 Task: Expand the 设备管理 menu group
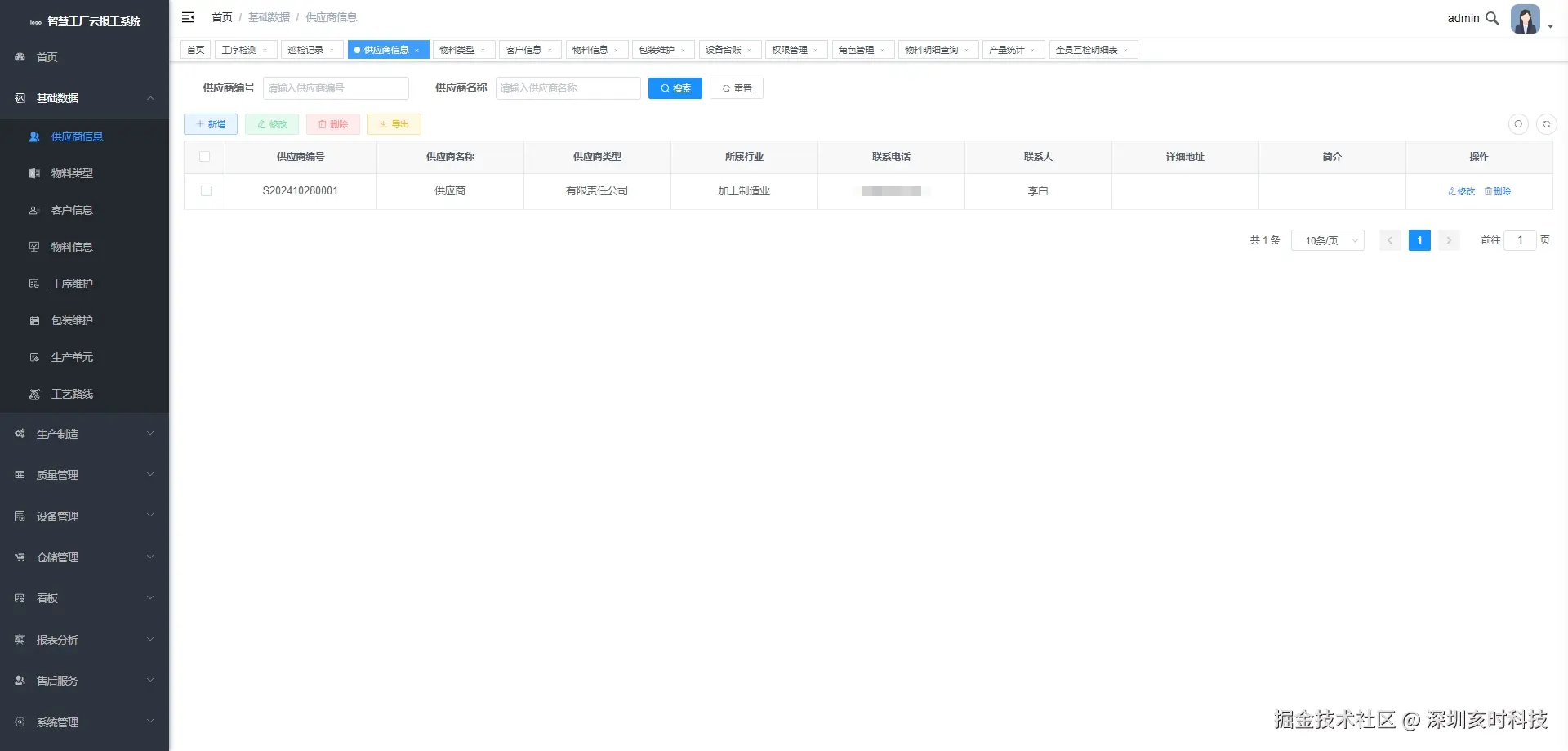85,516
